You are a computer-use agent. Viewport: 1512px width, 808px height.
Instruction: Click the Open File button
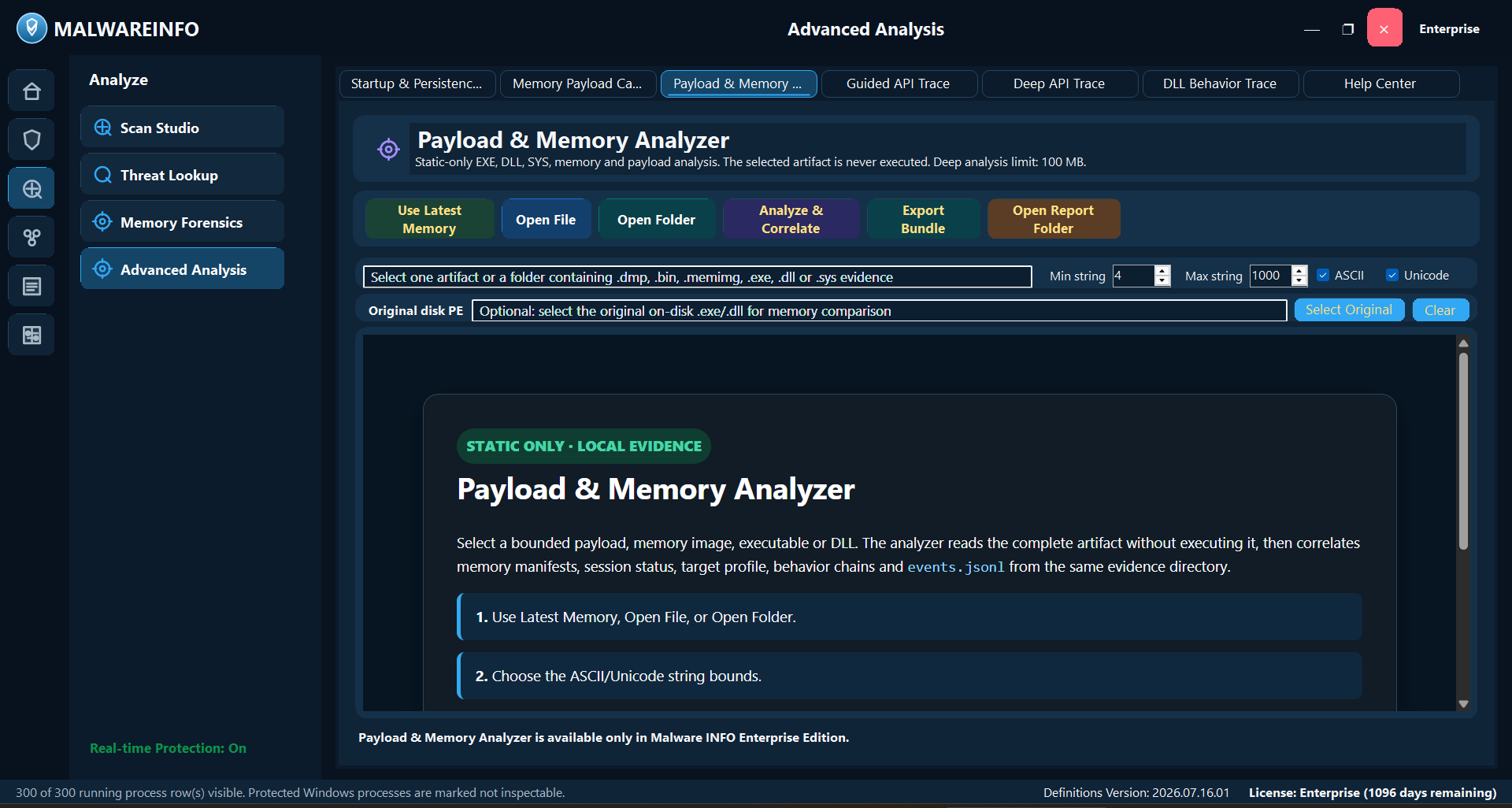tap(546, 219)
